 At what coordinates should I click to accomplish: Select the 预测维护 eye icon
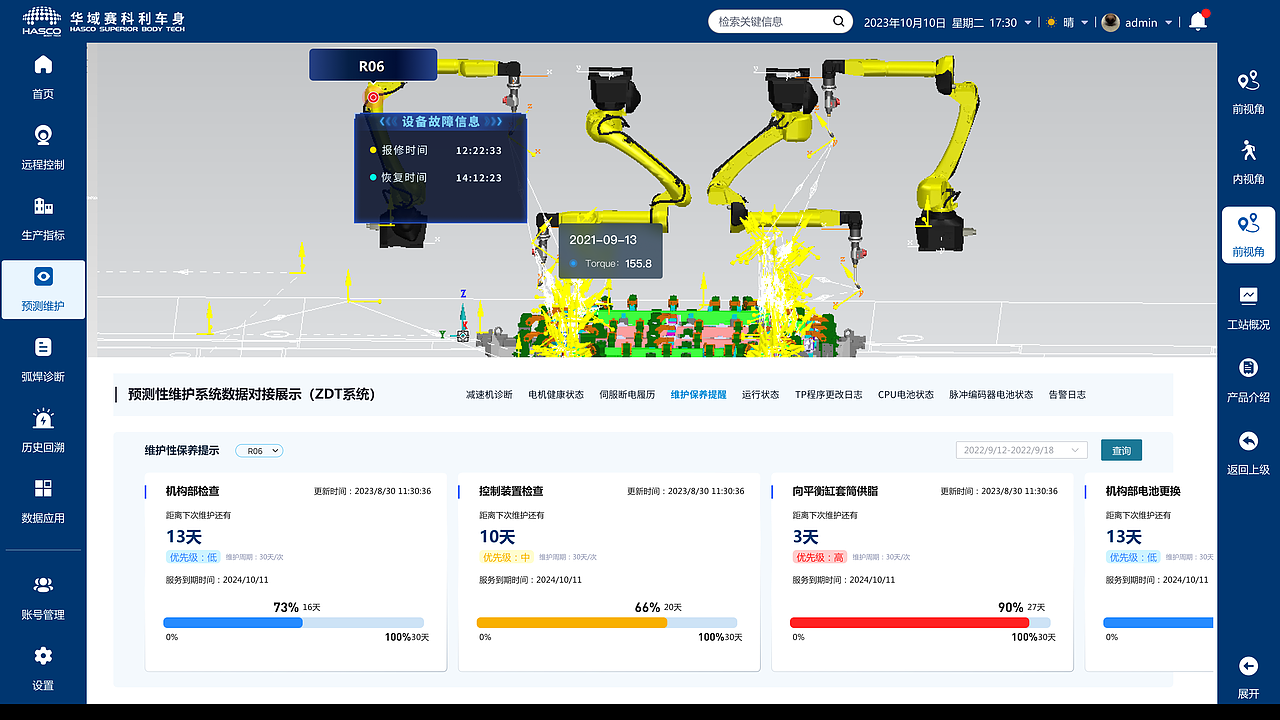tap(43, 276)
